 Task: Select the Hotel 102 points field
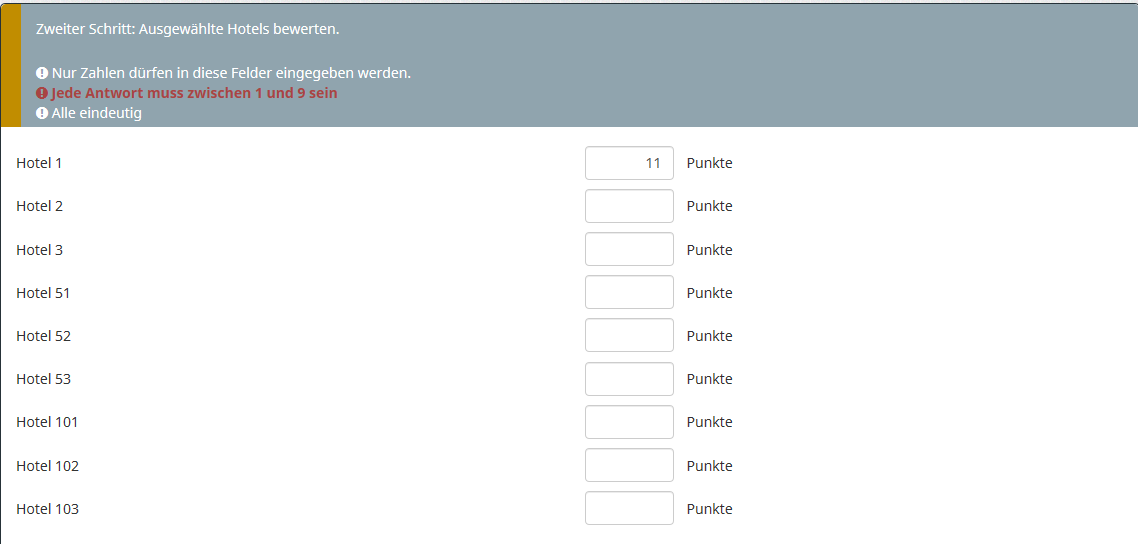click(629, 465)
